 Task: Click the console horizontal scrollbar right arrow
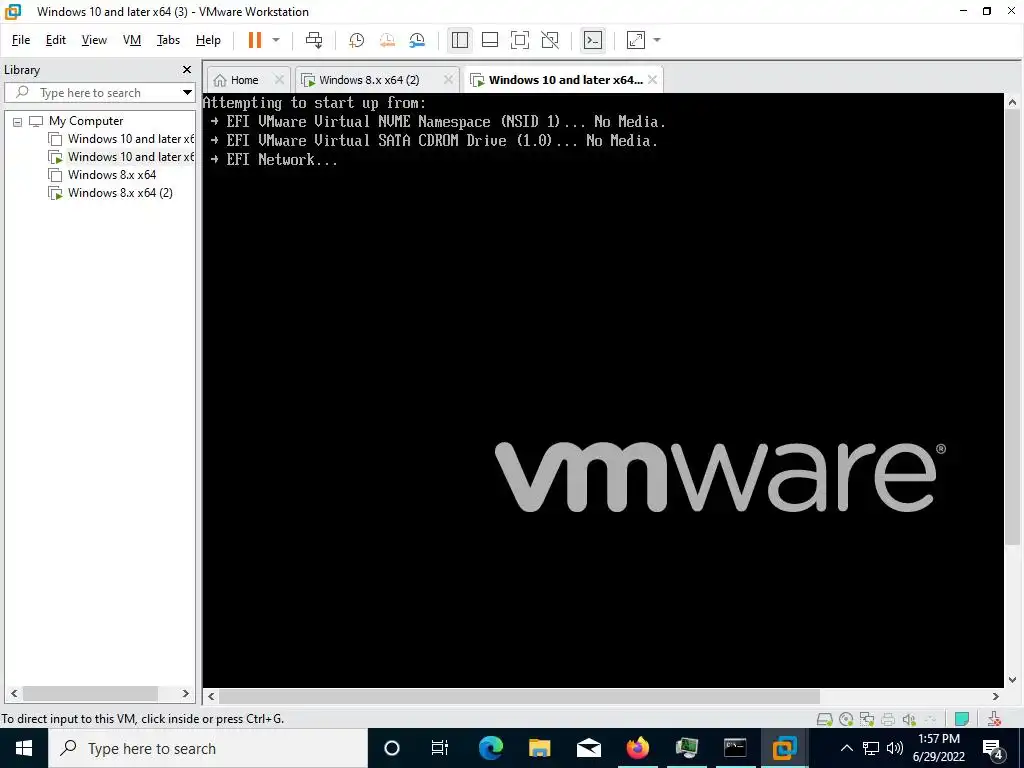click(996, 696)
